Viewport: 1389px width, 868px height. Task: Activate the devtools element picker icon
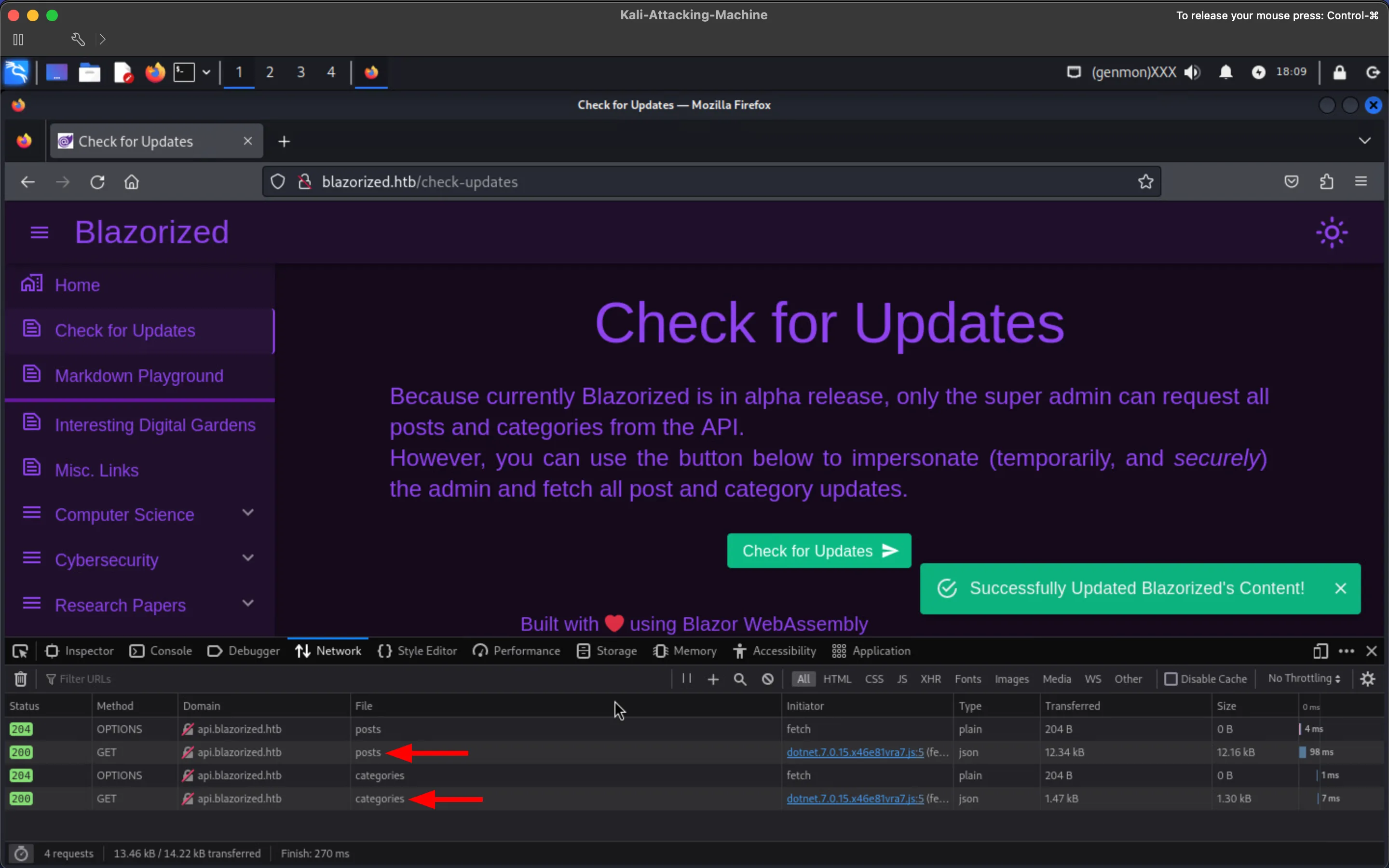pos(20,651)
